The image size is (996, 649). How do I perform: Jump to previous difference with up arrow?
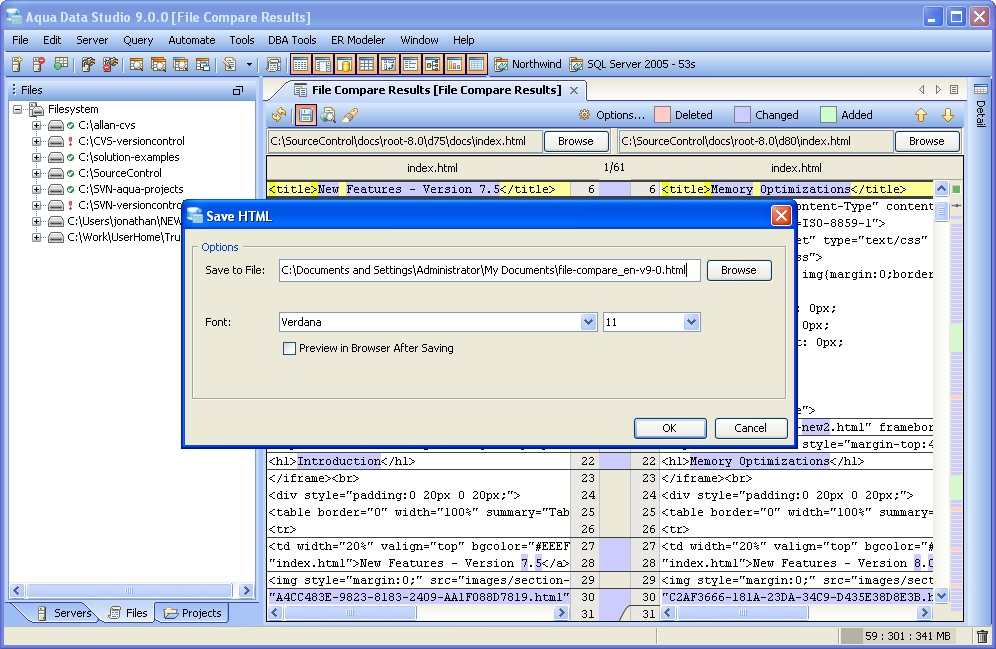point(921,115)
